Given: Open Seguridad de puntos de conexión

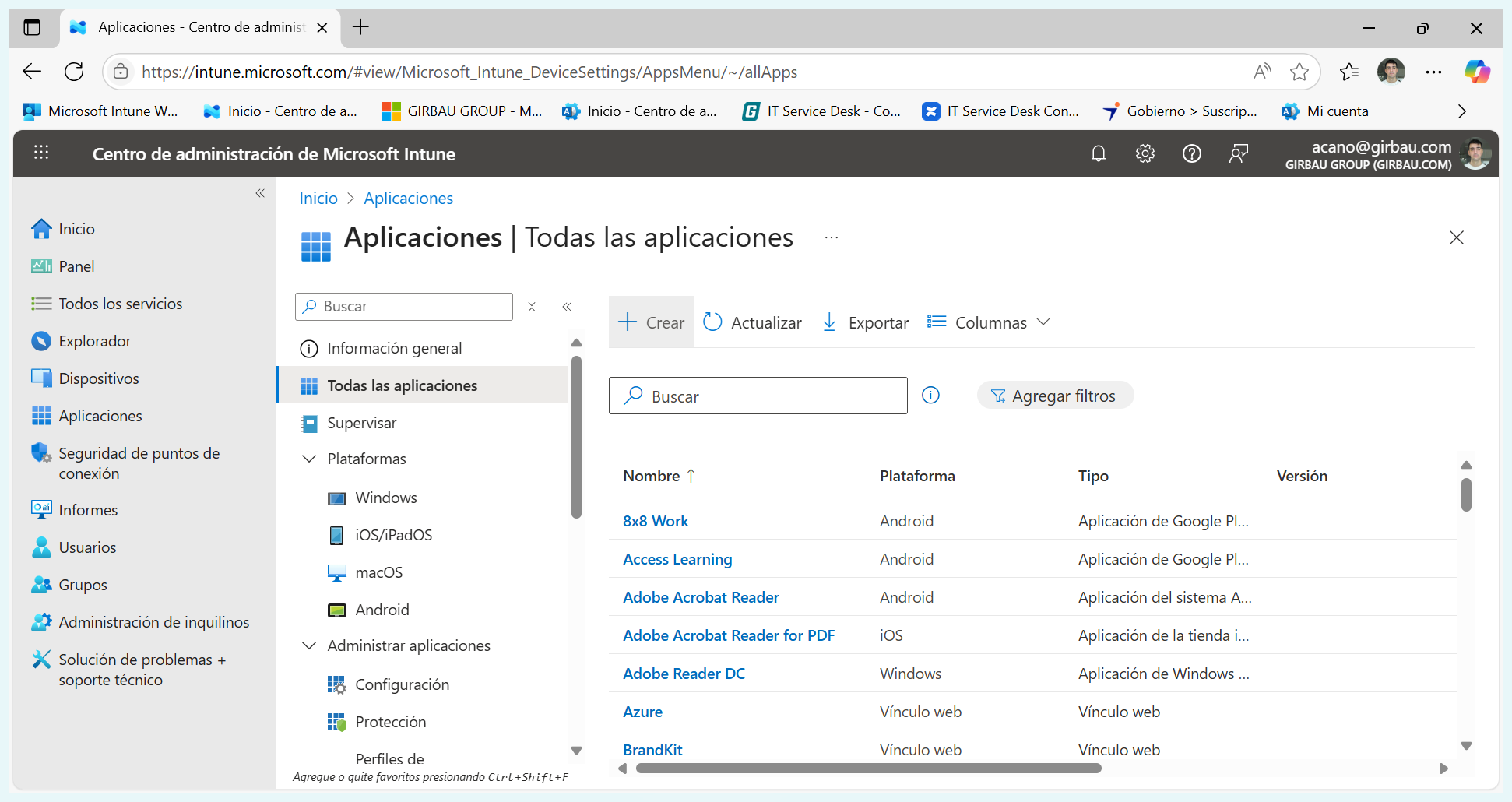Looking at the screenshot, I should 139,463.
